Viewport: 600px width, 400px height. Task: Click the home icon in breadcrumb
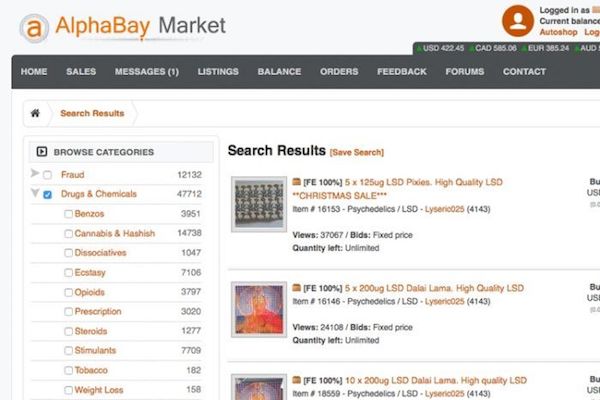pyautogui.click(x=36, y=113)
